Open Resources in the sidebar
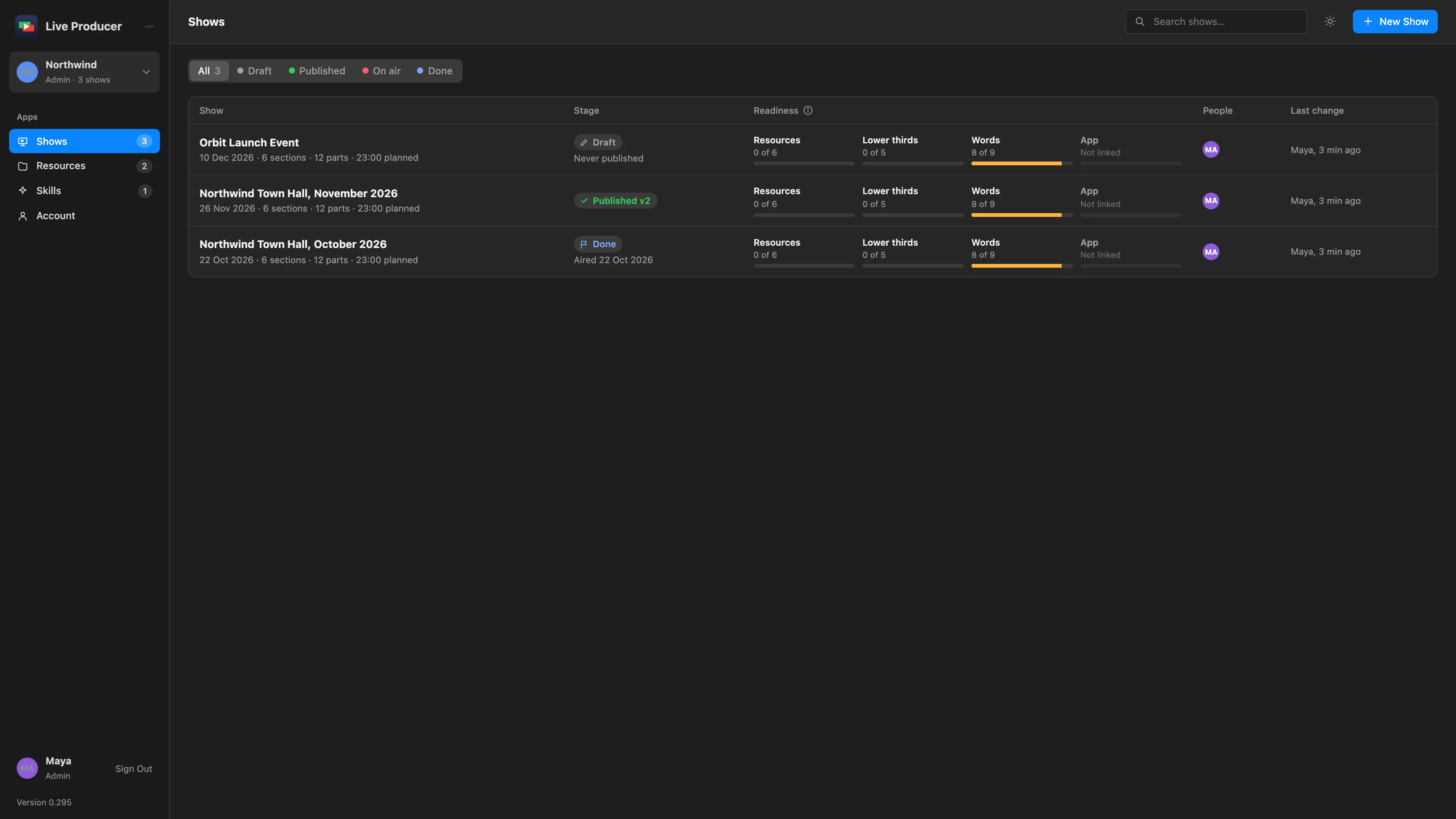 84,166
